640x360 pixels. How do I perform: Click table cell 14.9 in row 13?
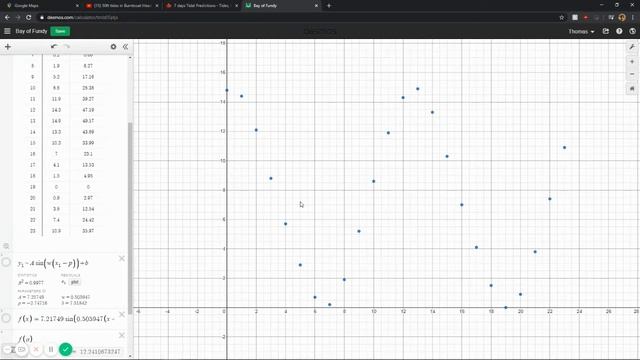[56, 121]
